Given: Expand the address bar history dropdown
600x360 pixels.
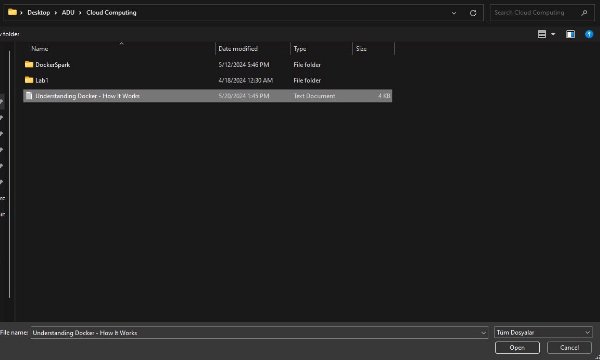Looking at the screenshot, I should [x=454, y=13].
